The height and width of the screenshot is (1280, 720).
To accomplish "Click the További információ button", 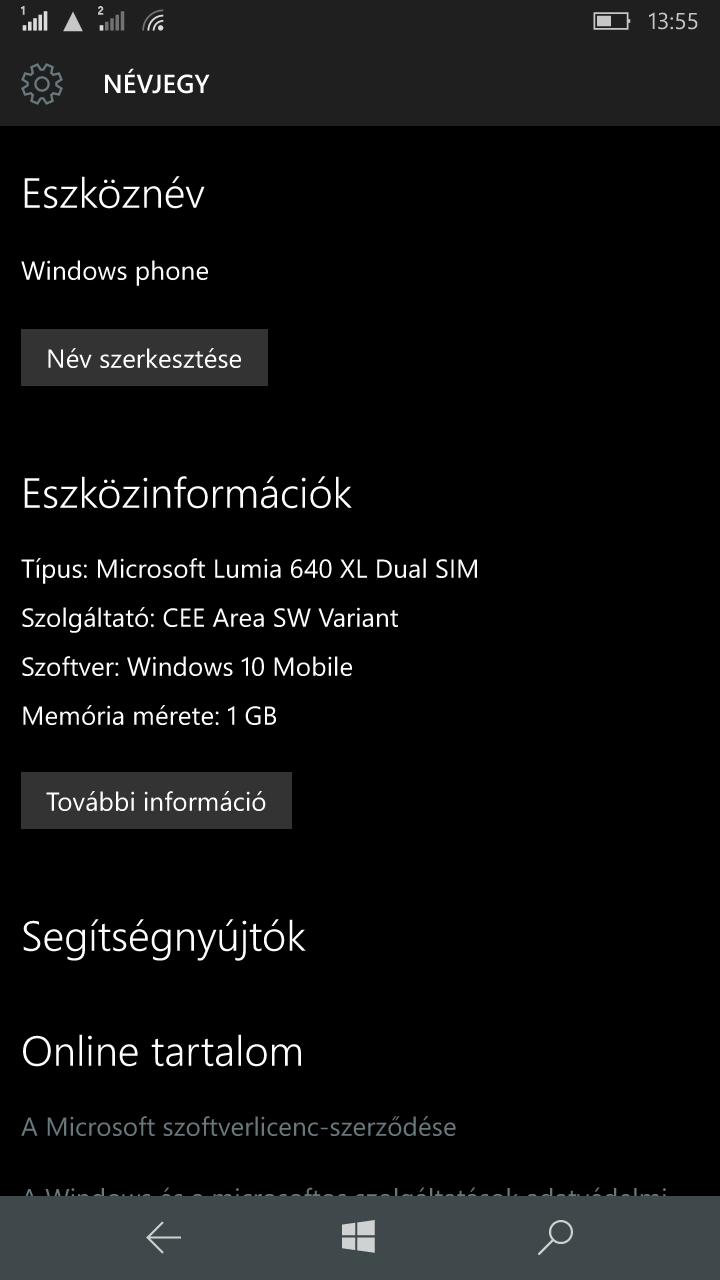I will [x=156, y=800].
